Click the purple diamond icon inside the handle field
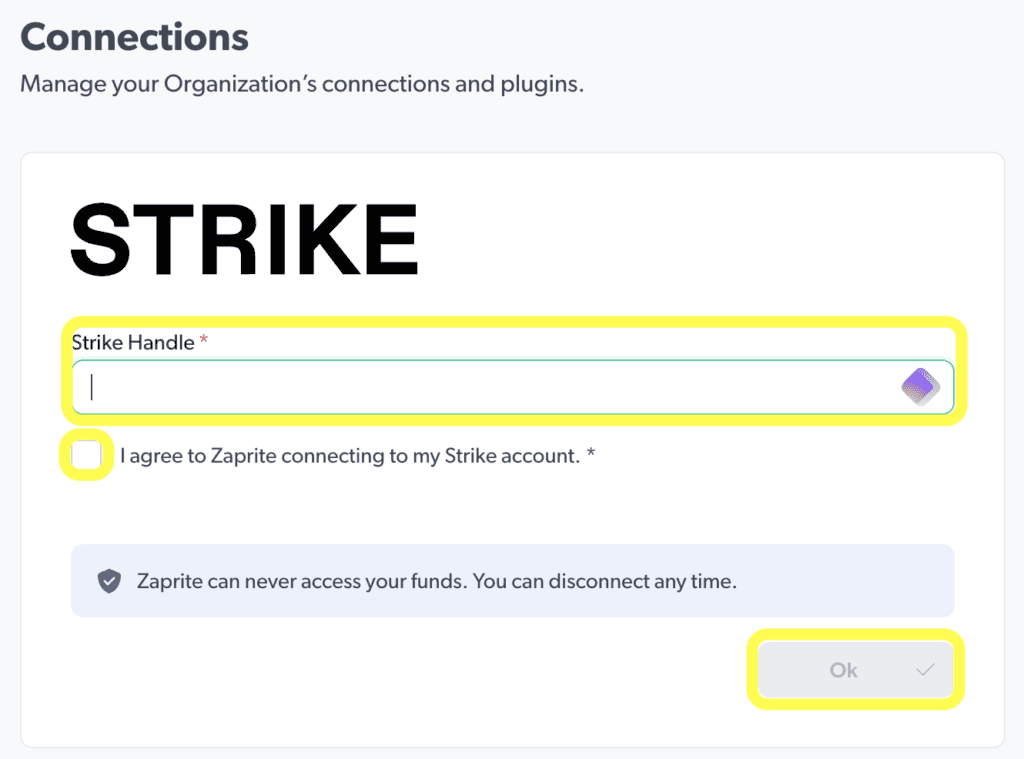 920,386
